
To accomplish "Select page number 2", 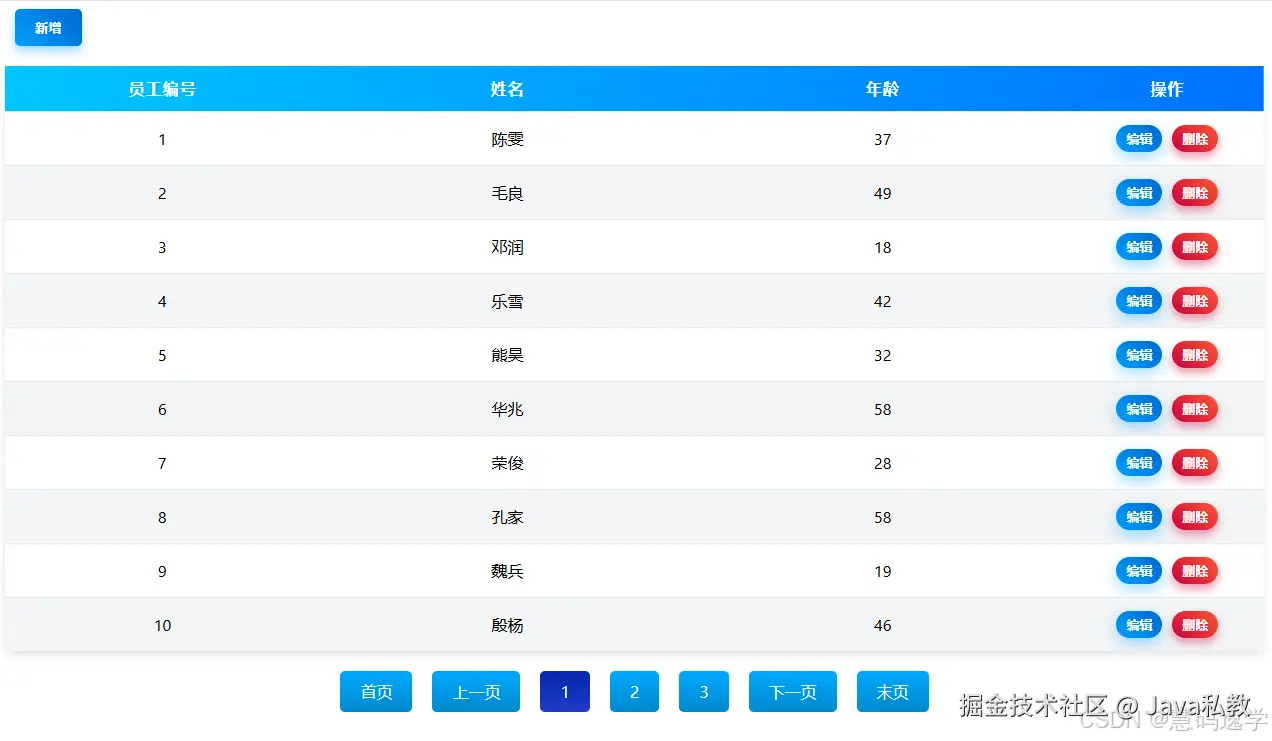I will (634, 691).
